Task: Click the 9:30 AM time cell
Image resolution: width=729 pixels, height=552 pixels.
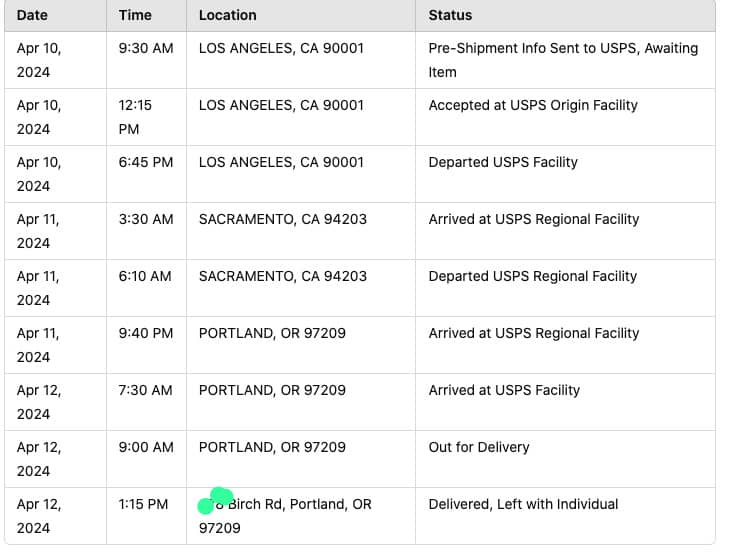Action: (x=145, y=48)
